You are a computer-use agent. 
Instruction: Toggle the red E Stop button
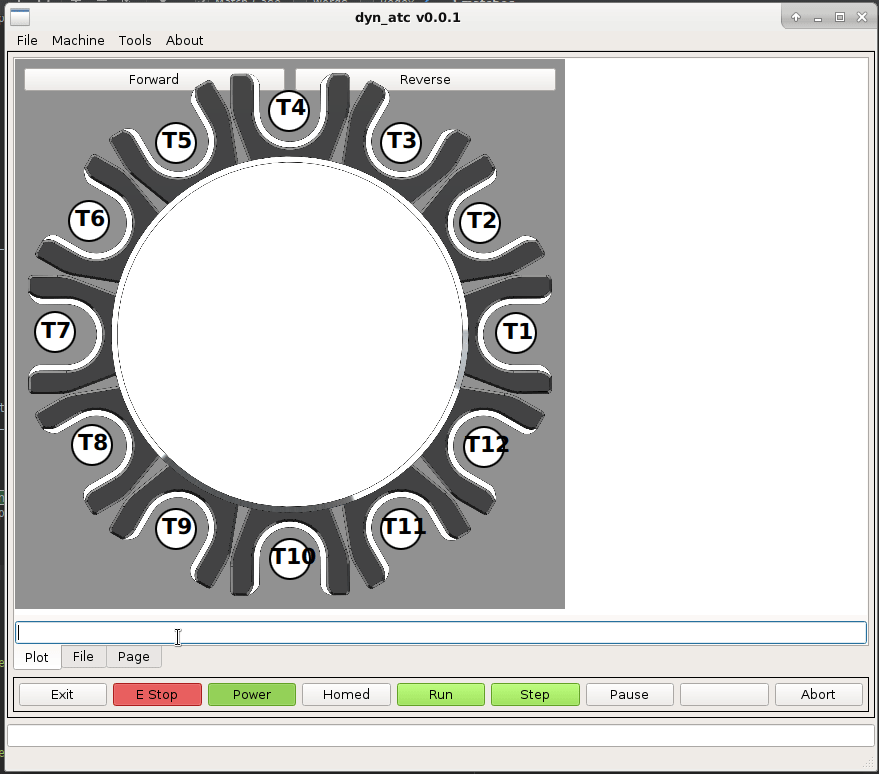pyautogui.click(x=157, y=694)
